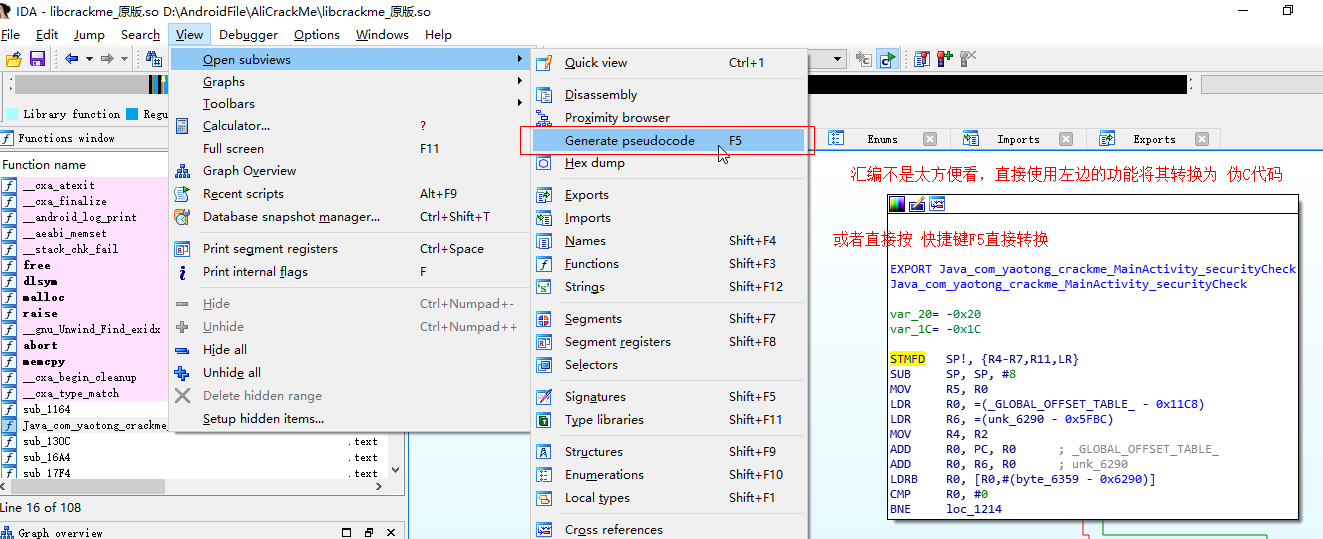Open the debugger selection combo box arrow
The width and height of the screenshot is (1323, 539).
click(838, 59)
